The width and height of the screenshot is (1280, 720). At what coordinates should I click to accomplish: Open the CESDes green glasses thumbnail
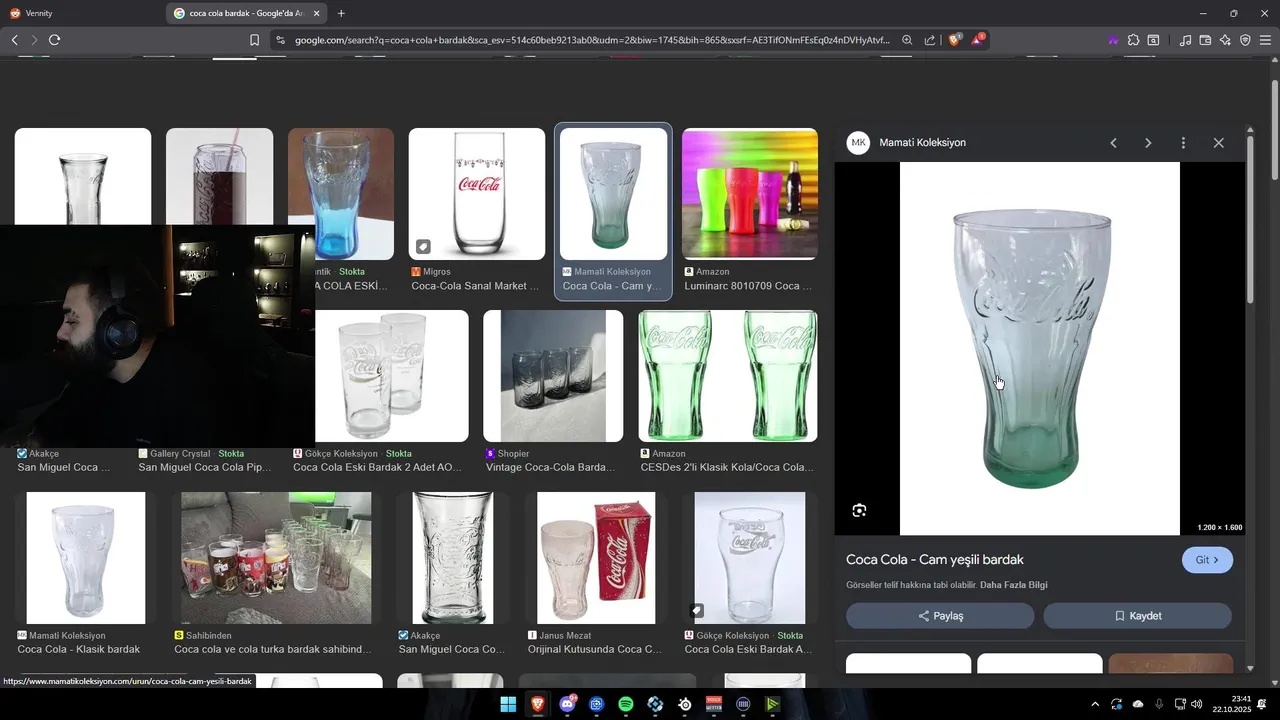click(x=728, y=376)
